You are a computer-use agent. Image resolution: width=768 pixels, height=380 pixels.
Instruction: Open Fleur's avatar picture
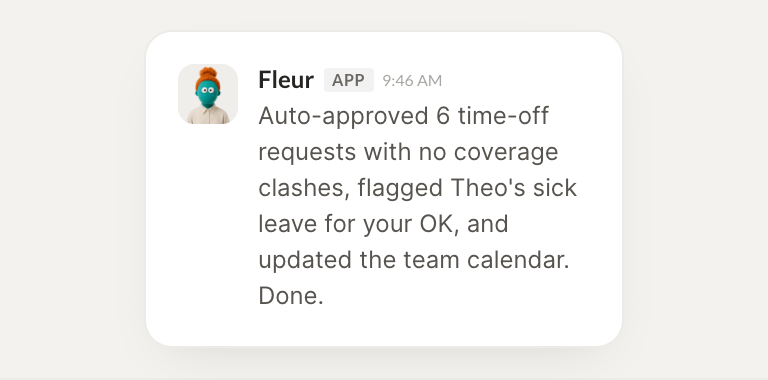click(x=208, y=94)
